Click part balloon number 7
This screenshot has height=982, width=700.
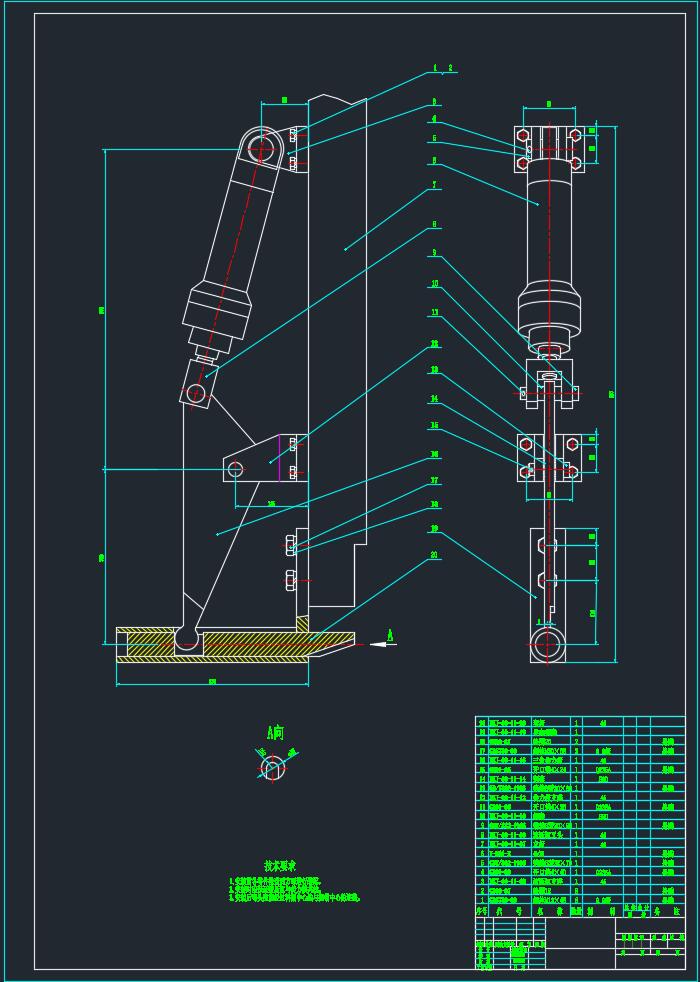434,185
